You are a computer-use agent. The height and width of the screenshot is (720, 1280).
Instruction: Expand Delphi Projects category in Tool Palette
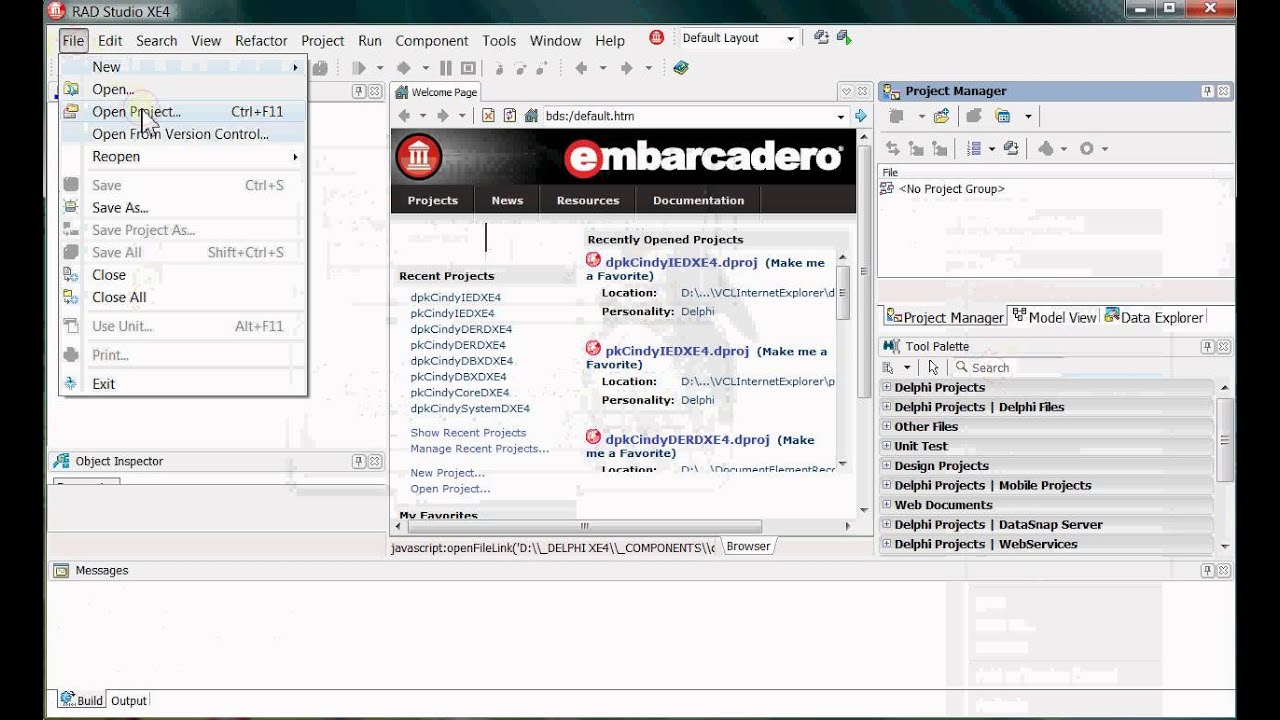click(x=886, y=387)
